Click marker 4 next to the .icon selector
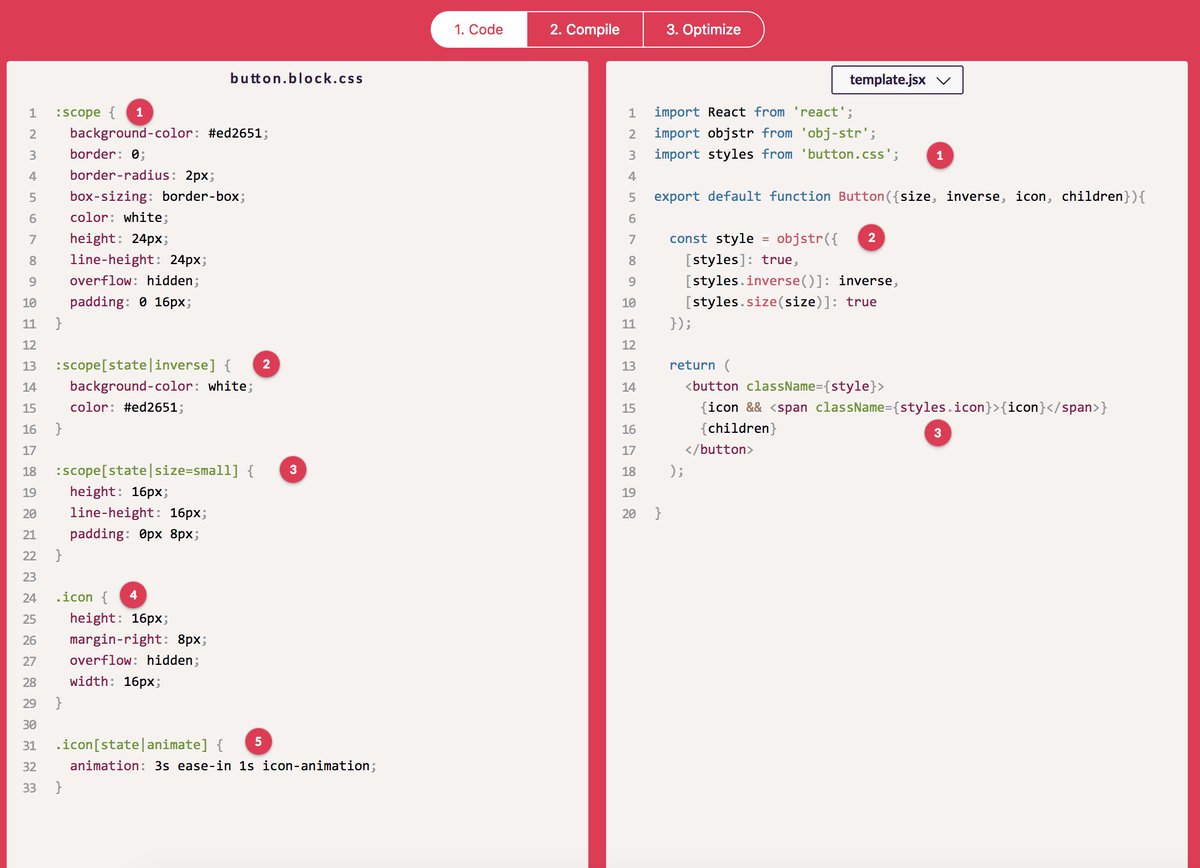 (132, 596)
